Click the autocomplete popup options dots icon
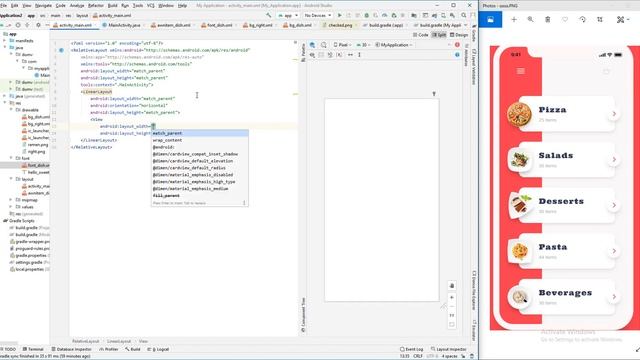This screenshot has width=640, height=360. point(244,203)
